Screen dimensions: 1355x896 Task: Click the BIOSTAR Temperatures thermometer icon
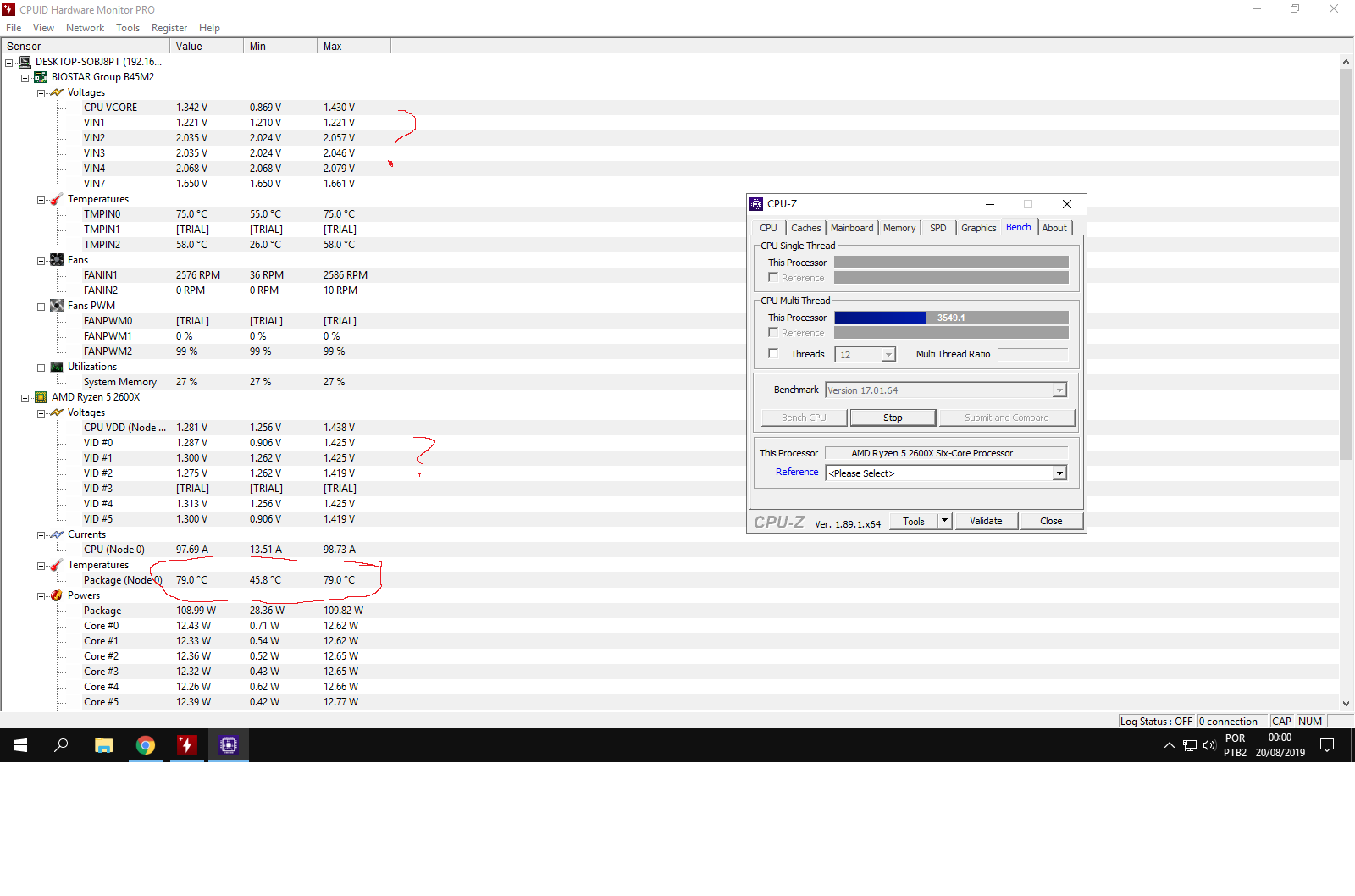point(57,199)
